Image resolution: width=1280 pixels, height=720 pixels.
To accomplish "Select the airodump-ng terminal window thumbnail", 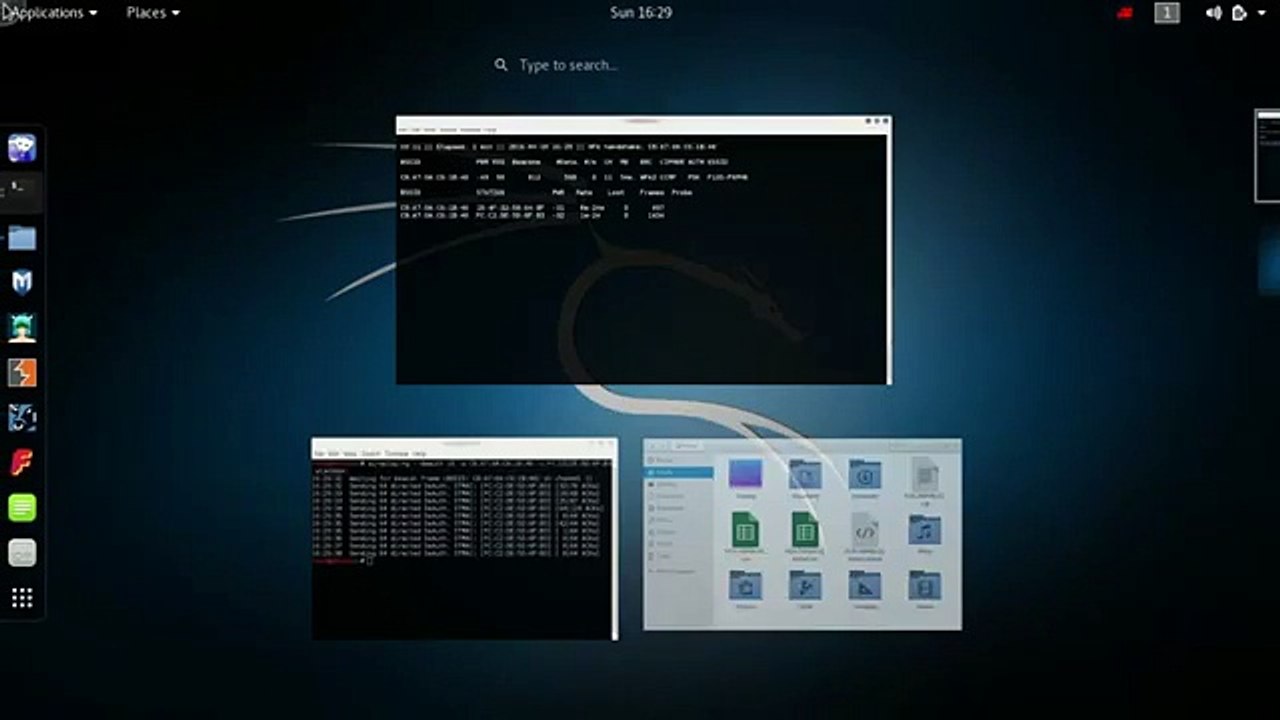I will click(x=643, y=250).
